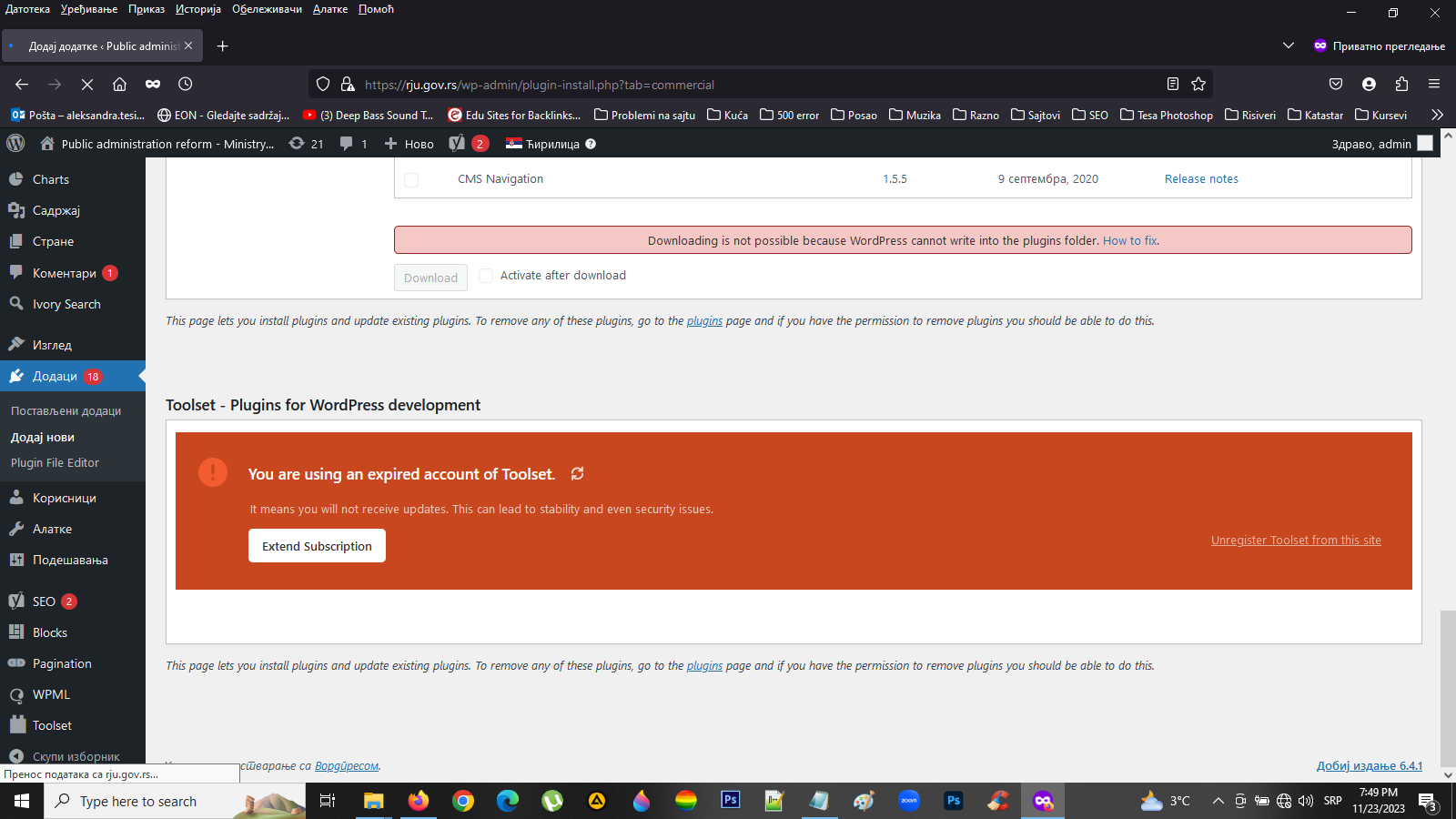This screenshot has height=819, width=1456.
Task: Show more bookmarks with the chevron
Action: tap(1437, 115)
